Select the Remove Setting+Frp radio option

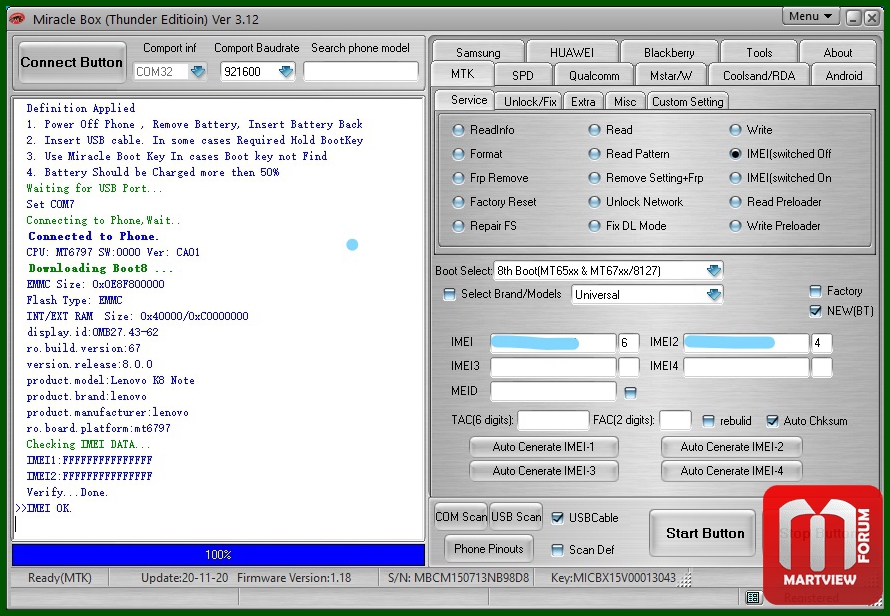click(594, 178)
